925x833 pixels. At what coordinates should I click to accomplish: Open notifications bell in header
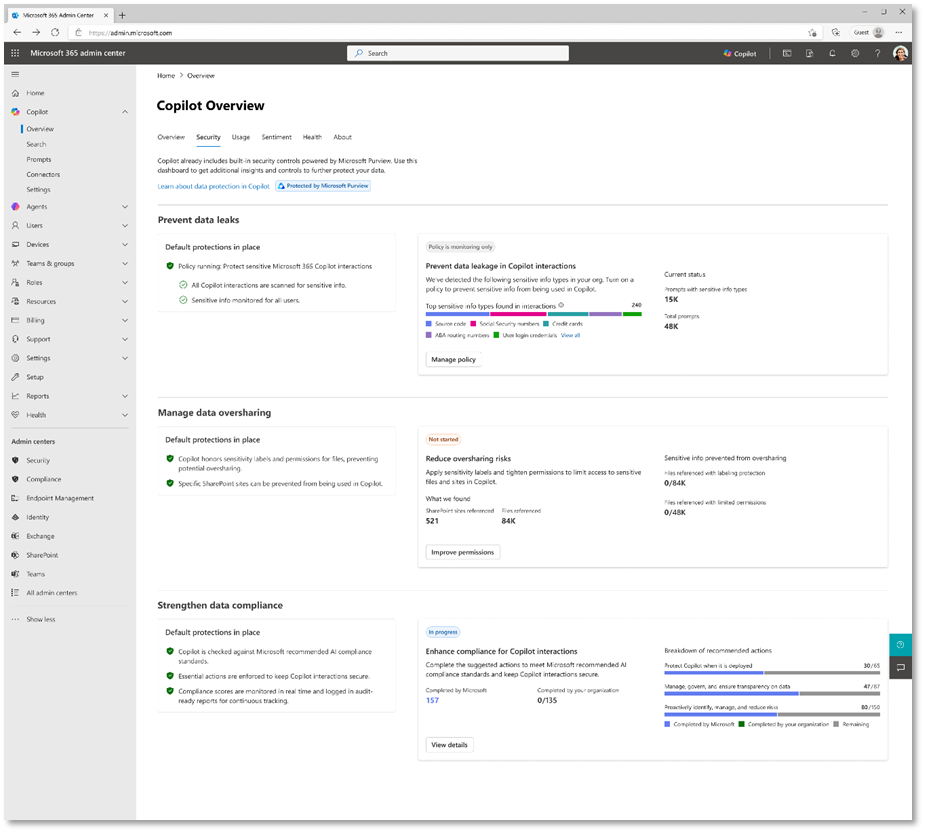[x=832, y=53]
